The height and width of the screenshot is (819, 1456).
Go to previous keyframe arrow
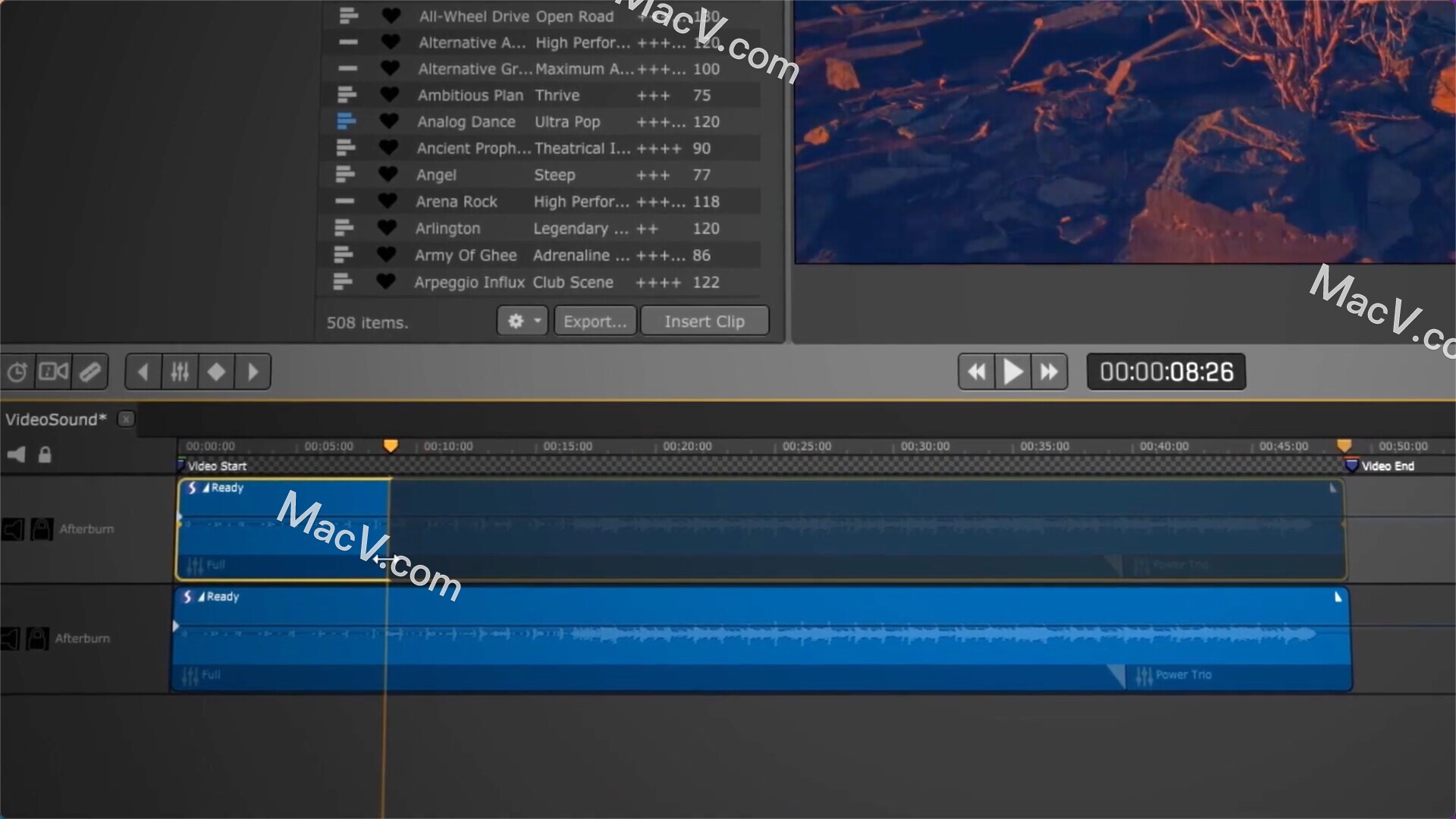coord(143,372)
